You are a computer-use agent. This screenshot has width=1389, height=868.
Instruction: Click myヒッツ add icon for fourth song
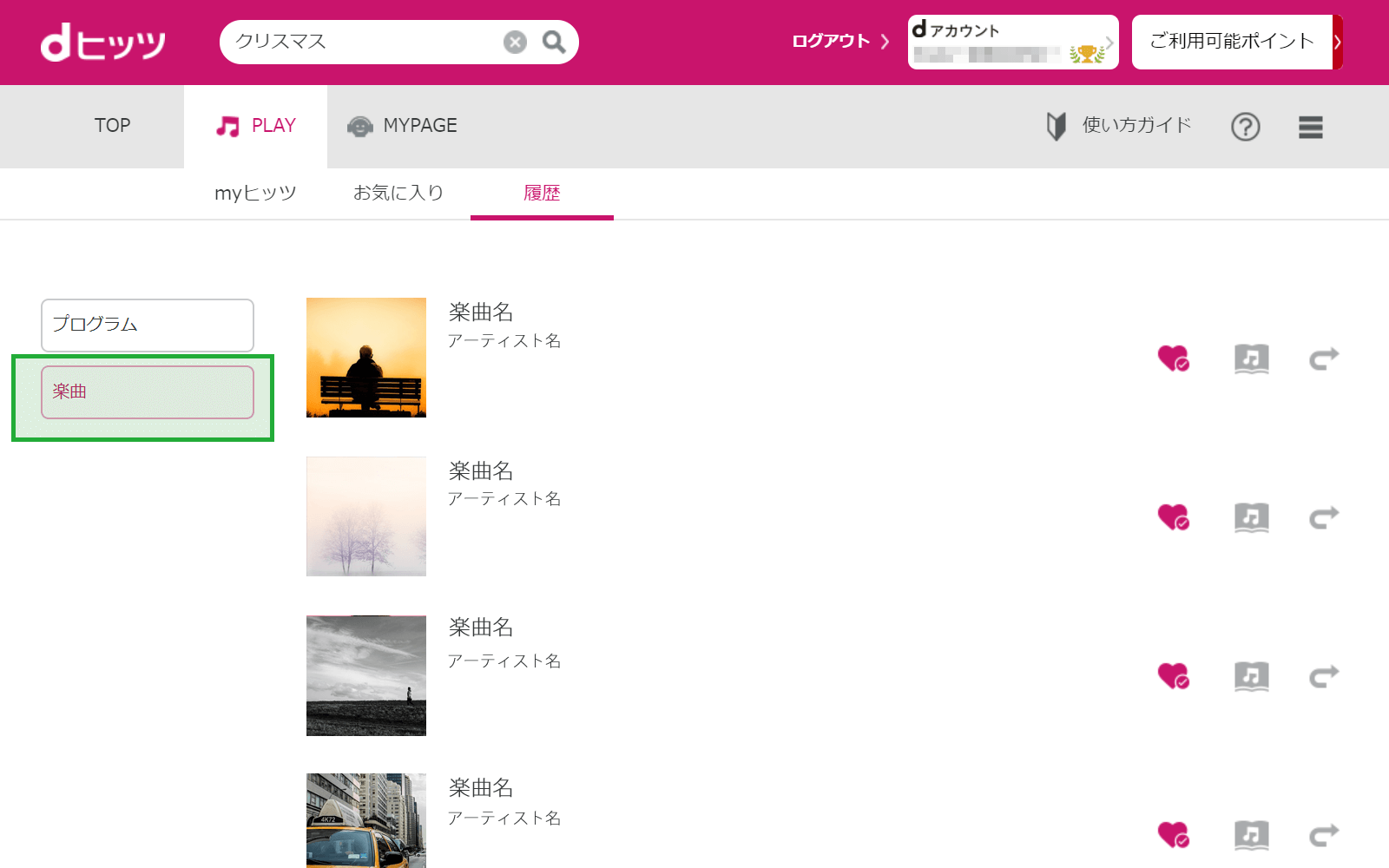[x=1251, y=835]
